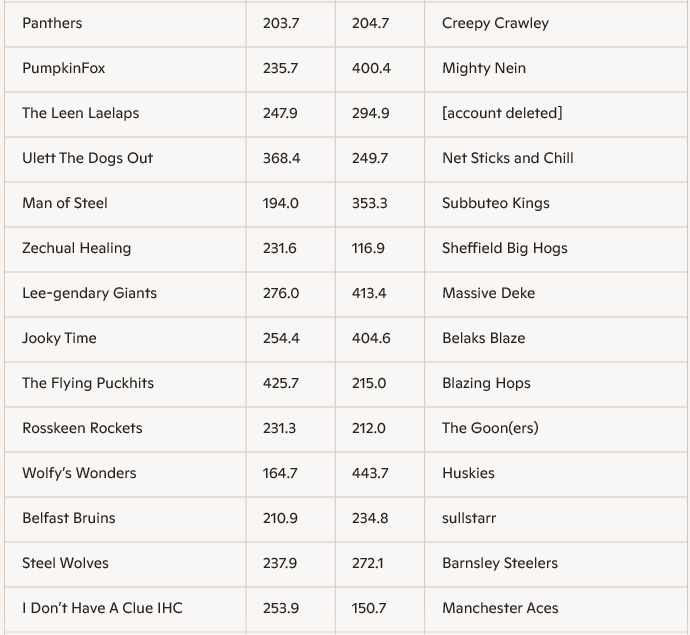Click the Panthers team name
This screenshot has width=690, height=635.
coord(52,23)
